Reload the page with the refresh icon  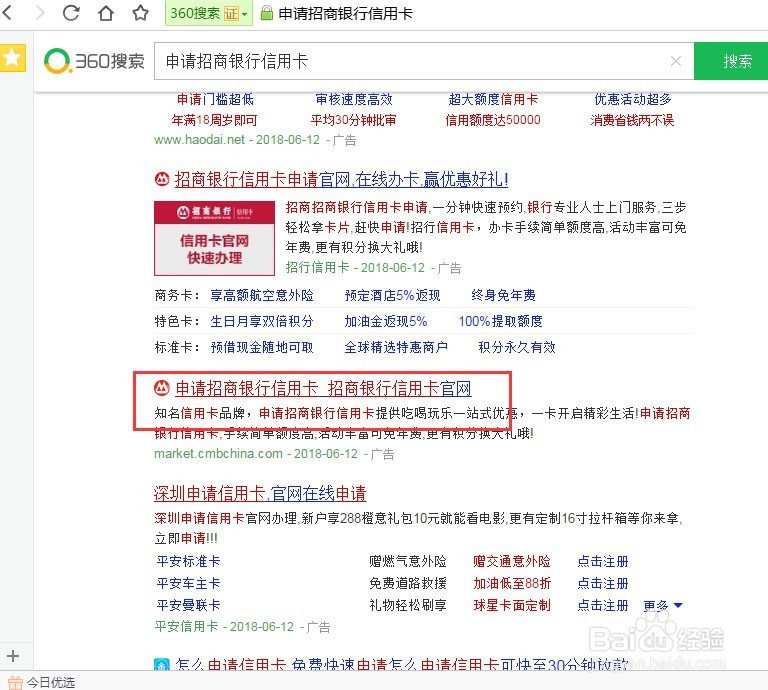72,13
